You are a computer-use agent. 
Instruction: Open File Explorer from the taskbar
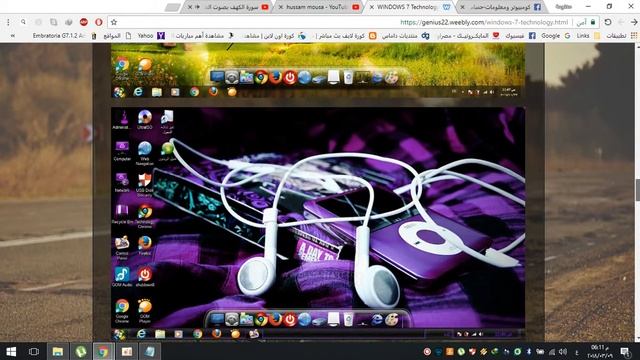tap(58, 351)
